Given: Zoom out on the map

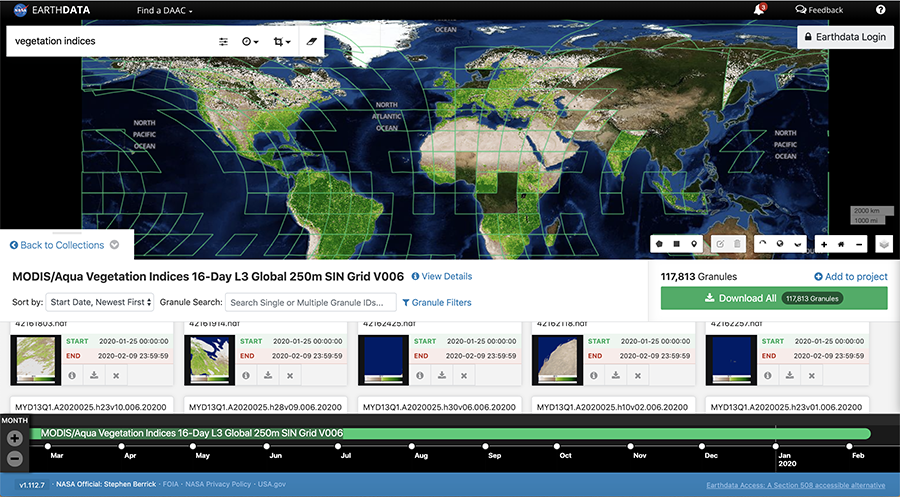Looking at the screenshot, I should tap(859, 244).
